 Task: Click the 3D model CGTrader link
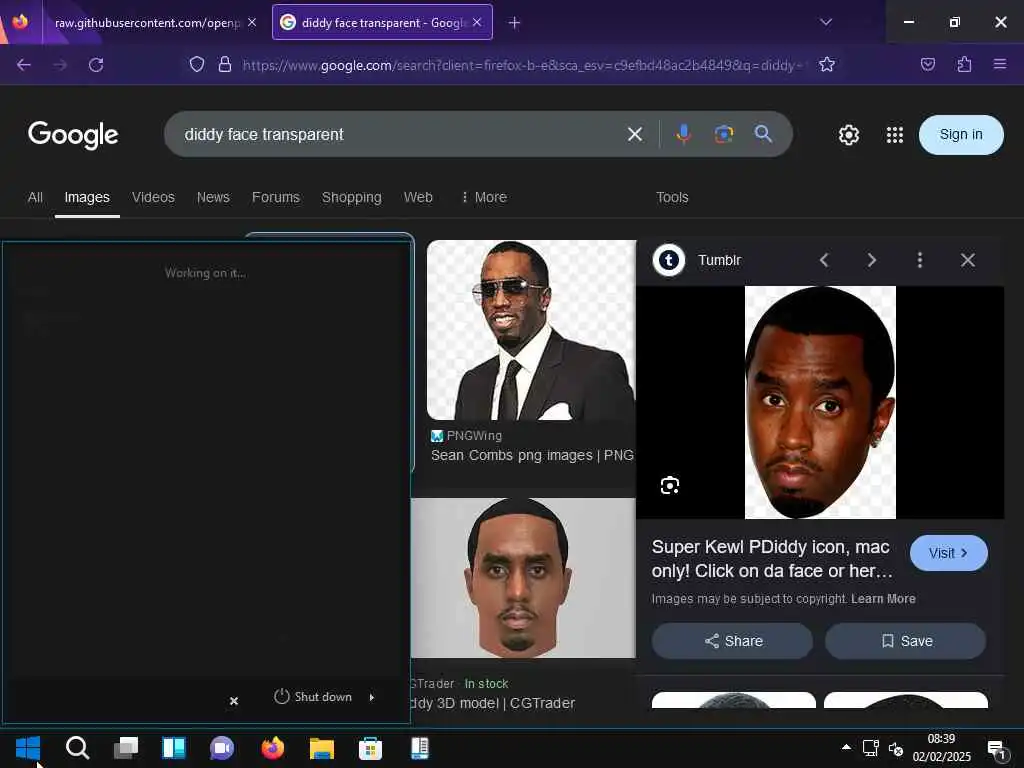coord(493,703)
